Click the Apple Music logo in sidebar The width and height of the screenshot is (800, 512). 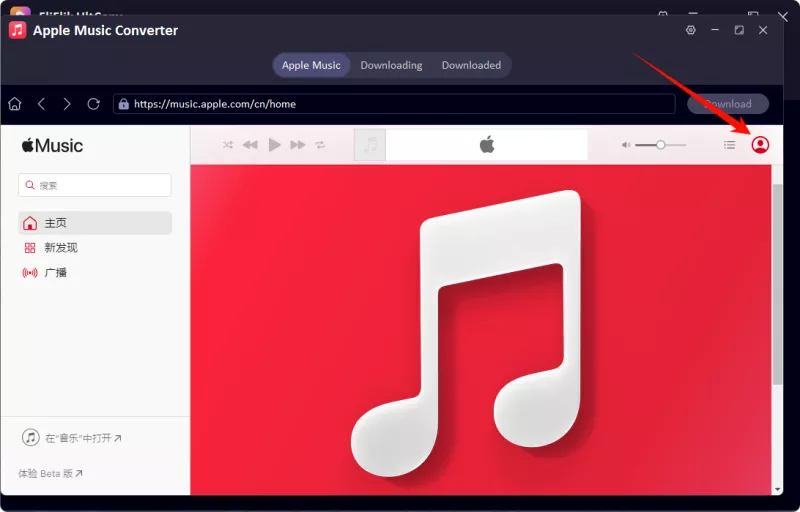pyautogui.click(x=52, y=146)
